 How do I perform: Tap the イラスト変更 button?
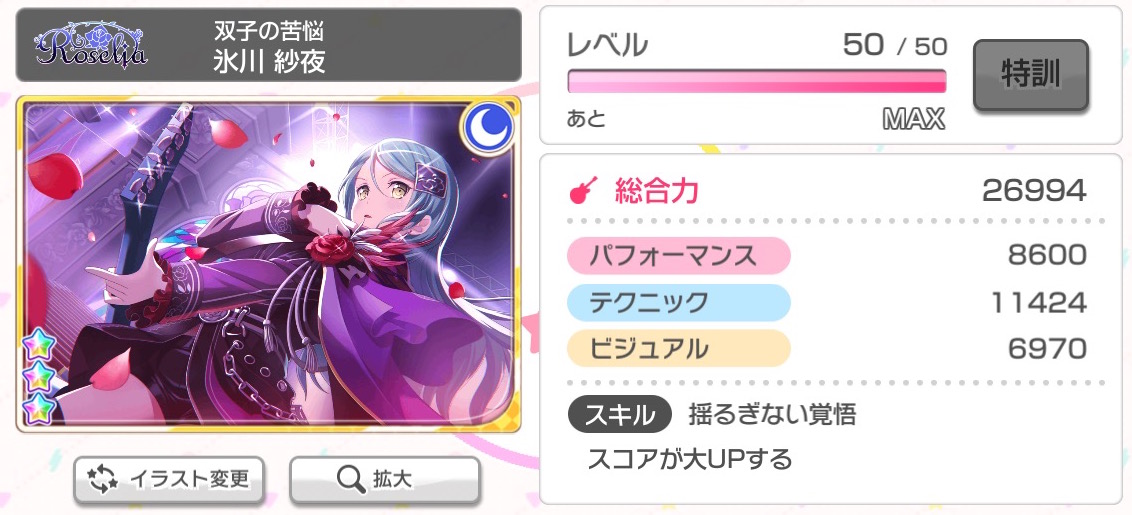169,479
